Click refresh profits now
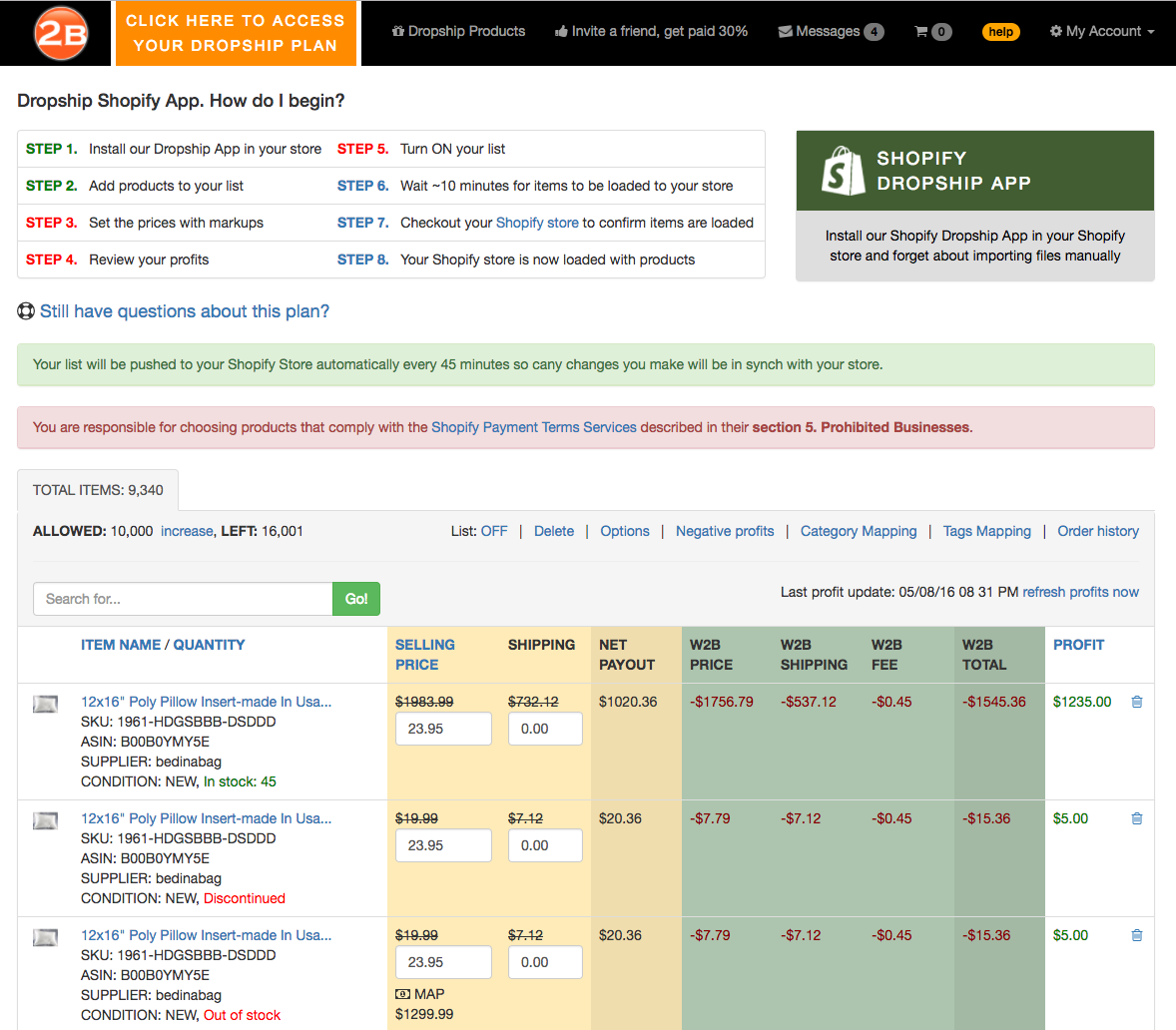The height and width of the screenshot is (1030, 1176). pyautogui.click(x=1081, y=592)
